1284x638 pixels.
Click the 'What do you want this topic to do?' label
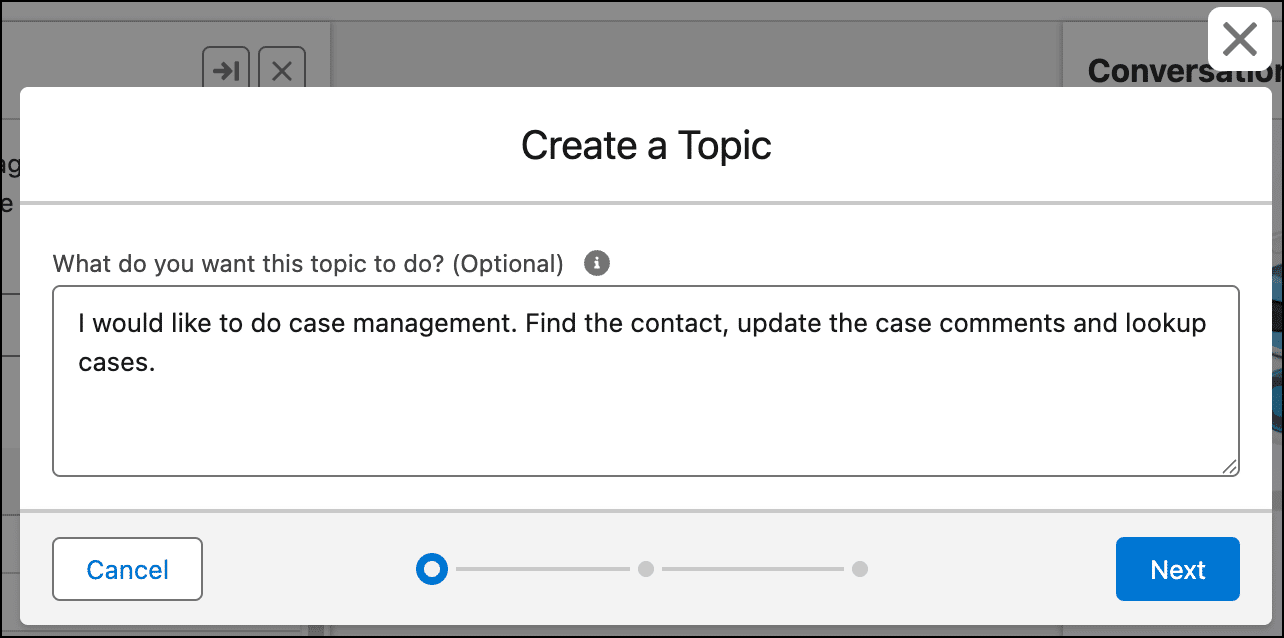(x=308, y=264)
